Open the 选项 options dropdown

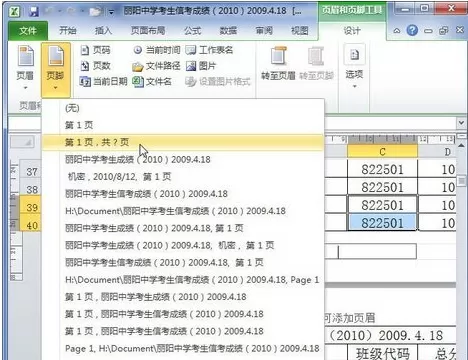pos(354,67)
